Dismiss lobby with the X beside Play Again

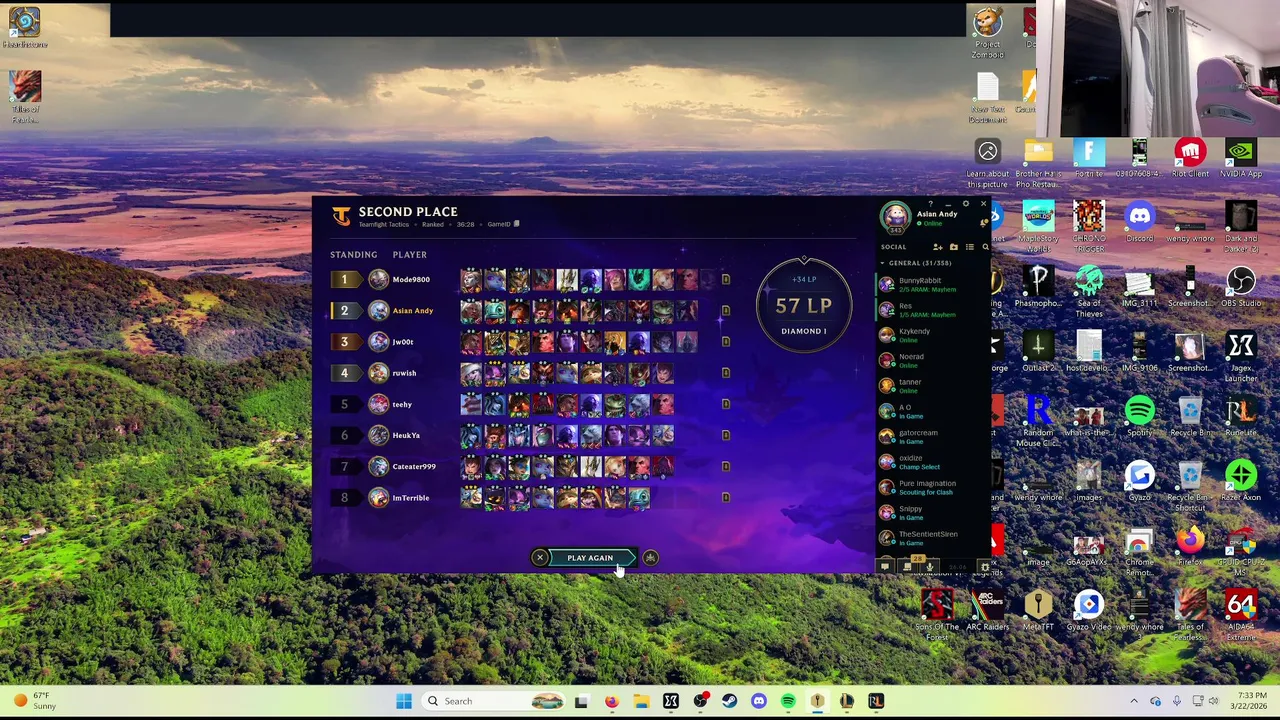[540, 558]
